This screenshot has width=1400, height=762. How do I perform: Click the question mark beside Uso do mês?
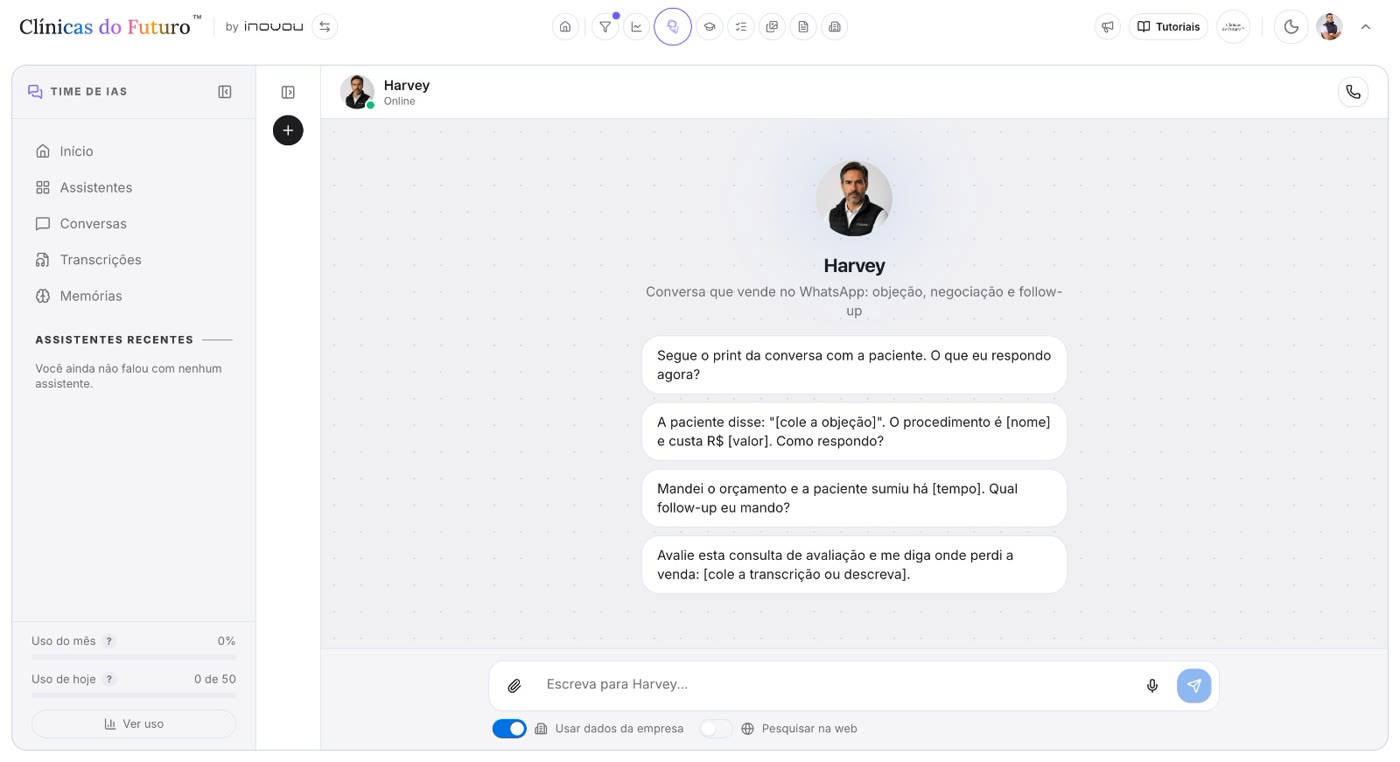(x=110, y=641)
